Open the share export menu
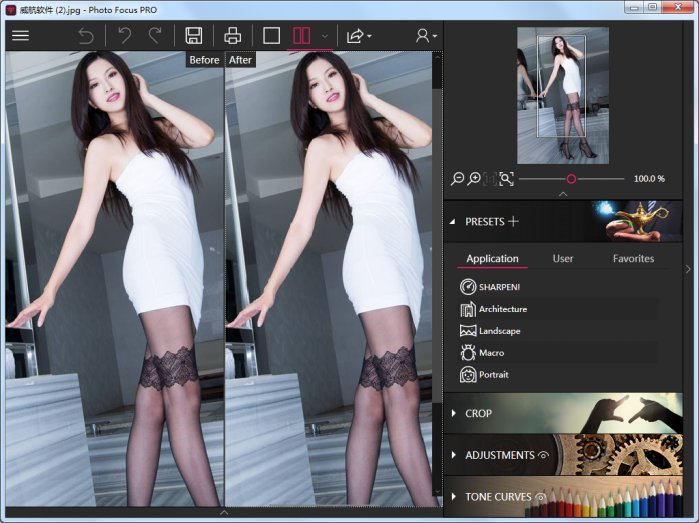Screen dimensions: 699x523 pyautogui.click(x=359, y=36)
